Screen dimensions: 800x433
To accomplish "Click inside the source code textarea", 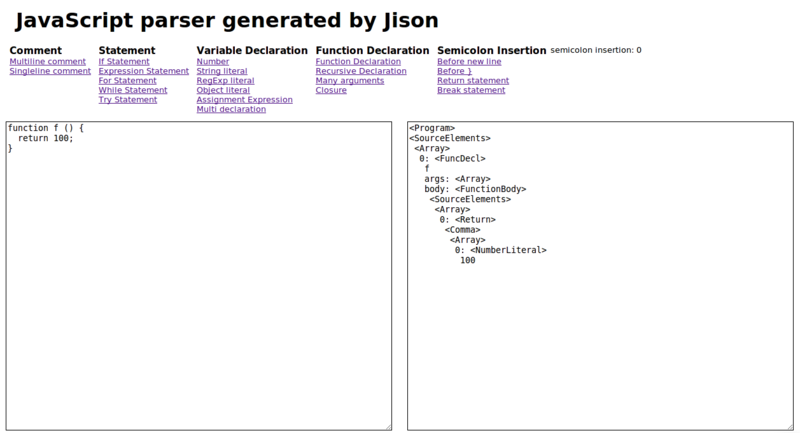I will 199,276.
